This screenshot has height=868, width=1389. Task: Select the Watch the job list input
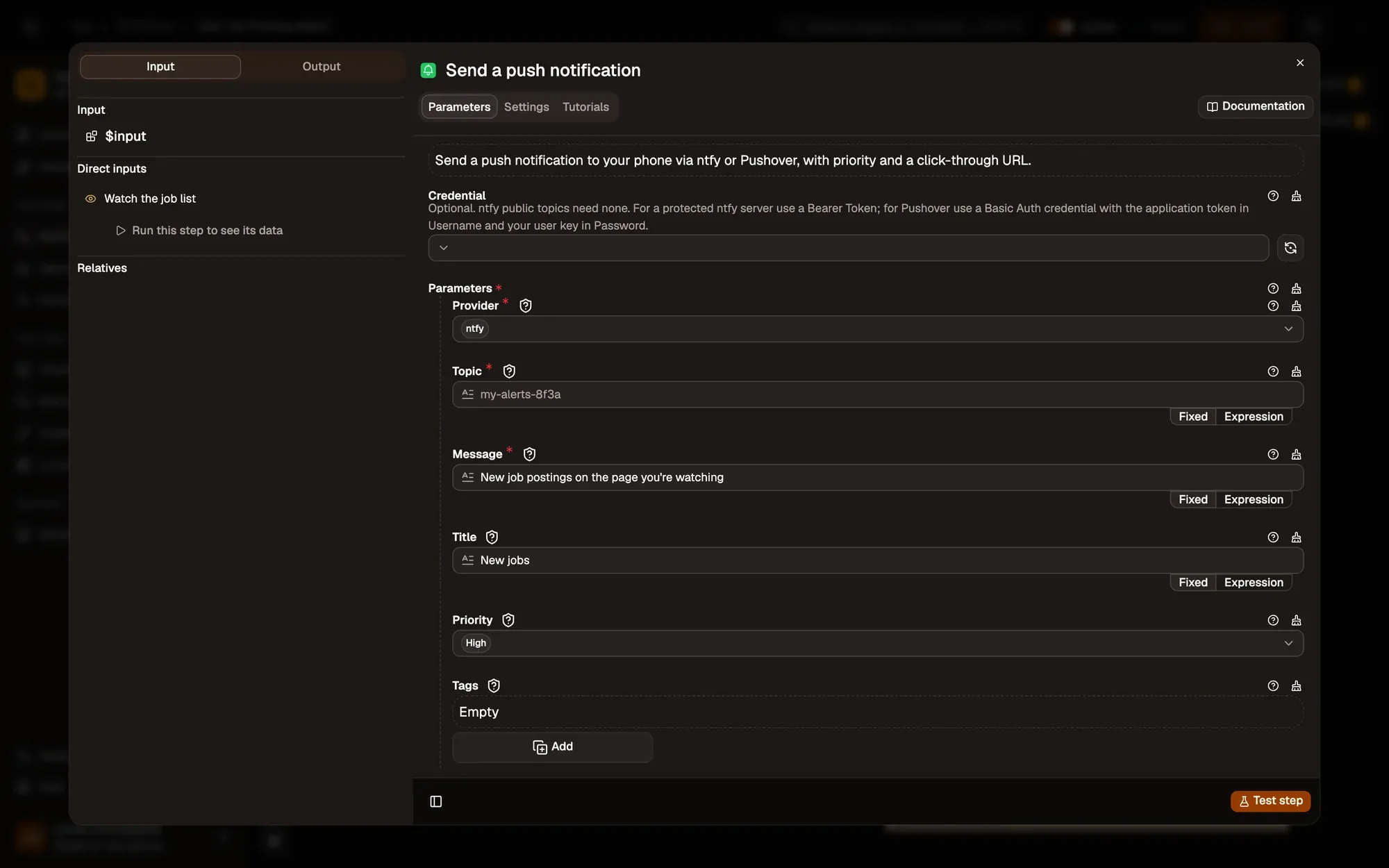150,199
